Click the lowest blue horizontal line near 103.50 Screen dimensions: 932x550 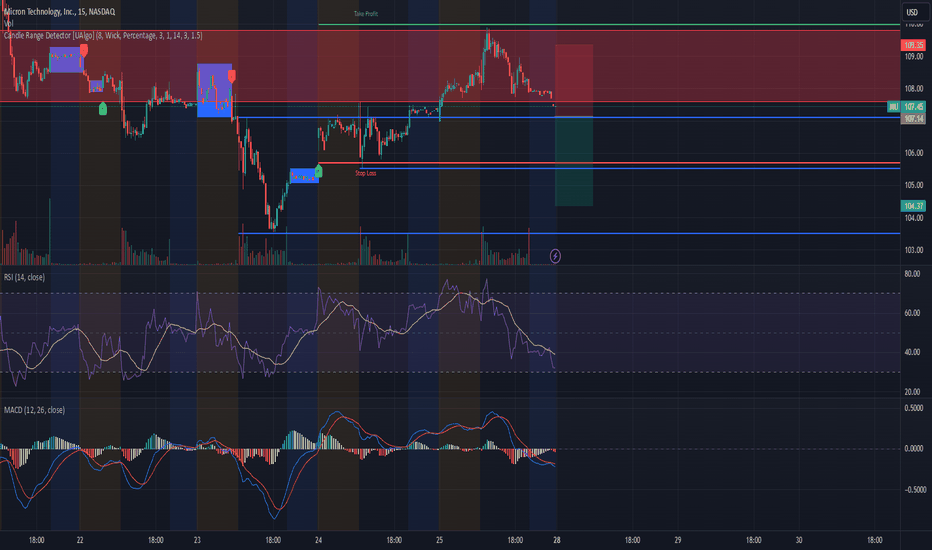coord(569,233)
